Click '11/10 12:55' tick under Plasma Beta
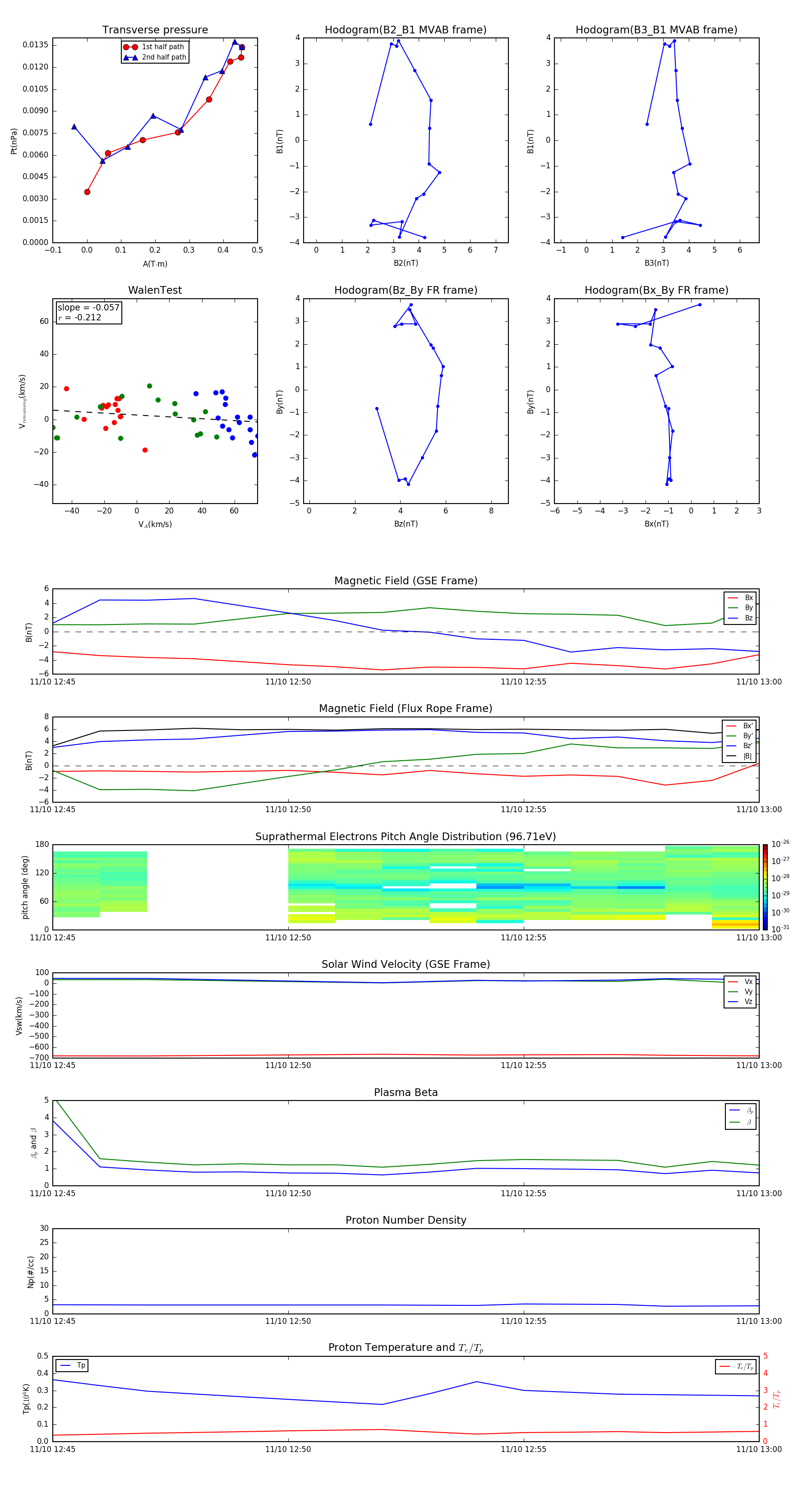The height and width of the screenshot is (1489, 812). (x=524, y=1193)
